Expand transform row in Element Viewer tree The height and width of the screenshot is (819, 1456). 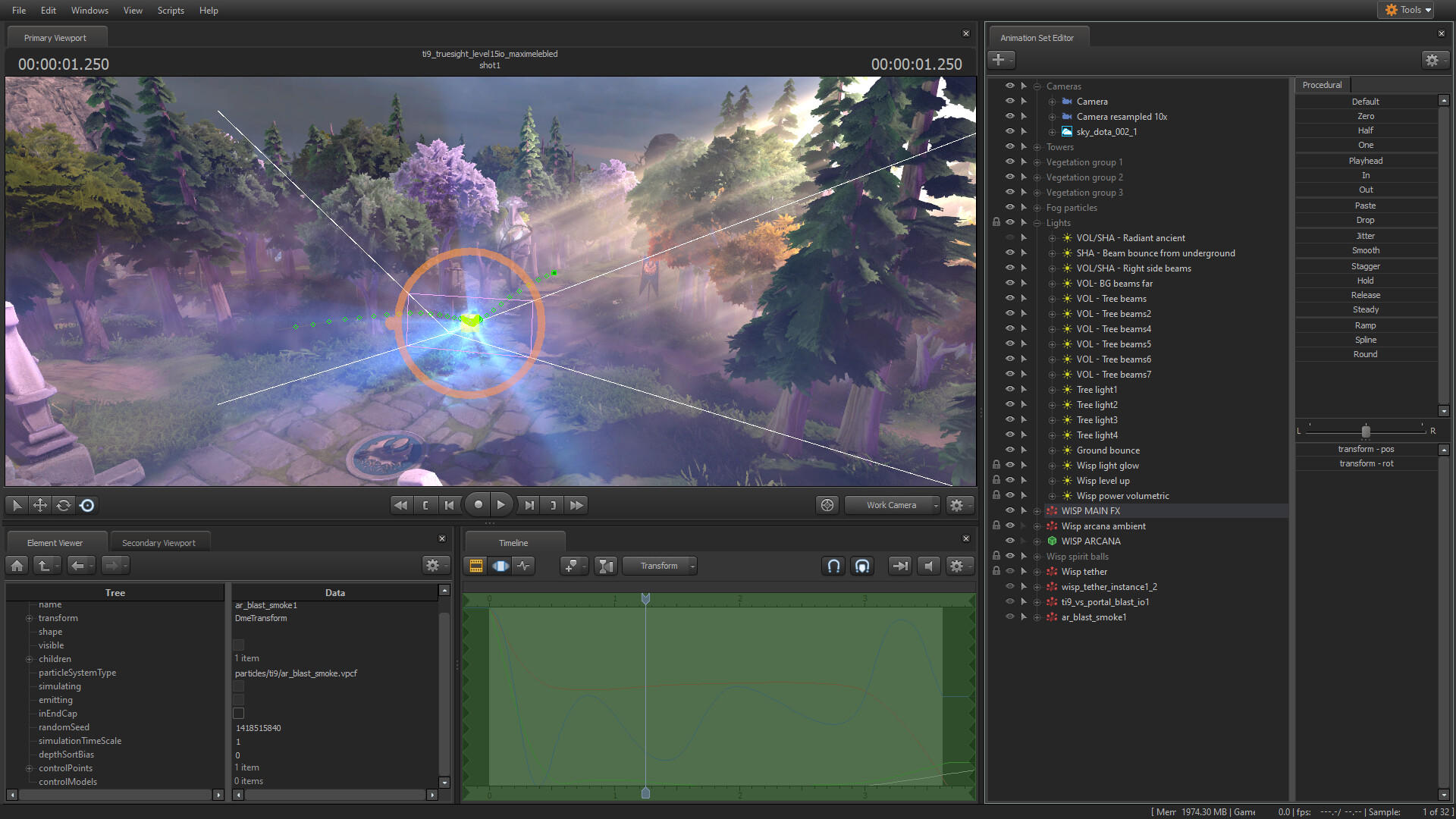pyautogui.click(x=30, y=618)
